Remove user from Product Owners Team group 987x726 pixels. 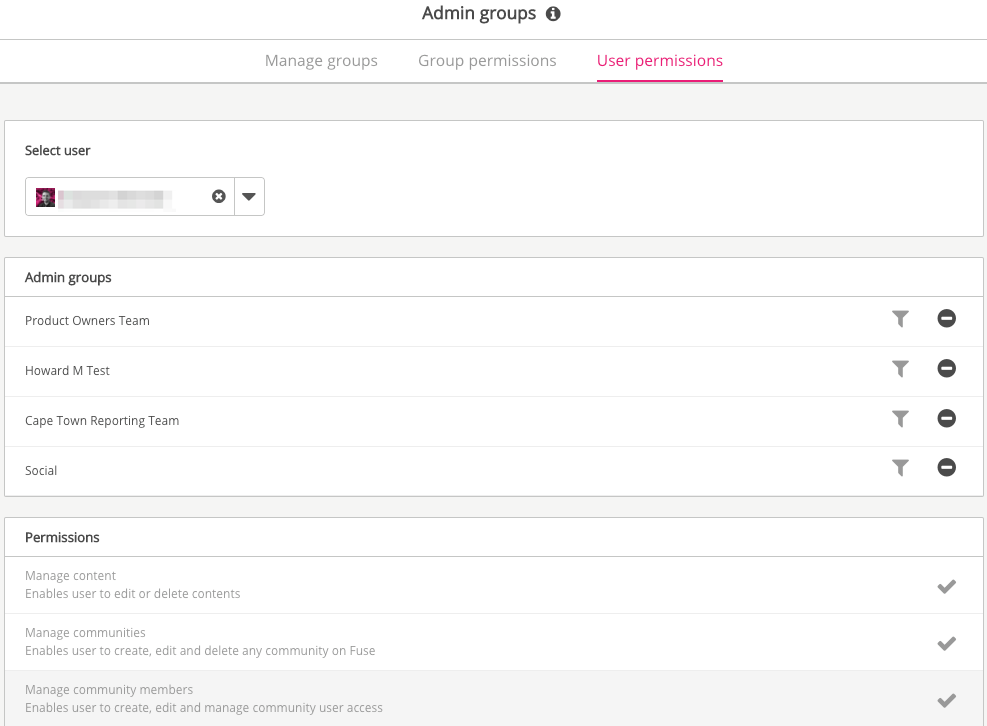(946, 319)
